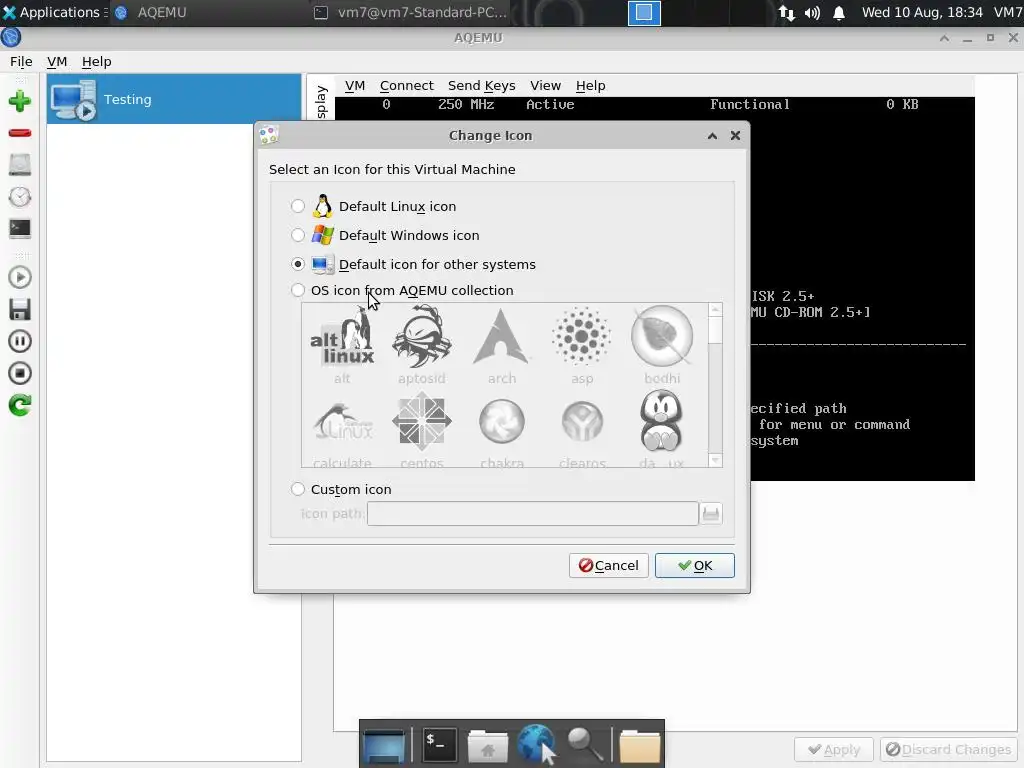The image size is (1024, 768).
Task: Click the green plus add VM icon
Action: pos(20,101)
